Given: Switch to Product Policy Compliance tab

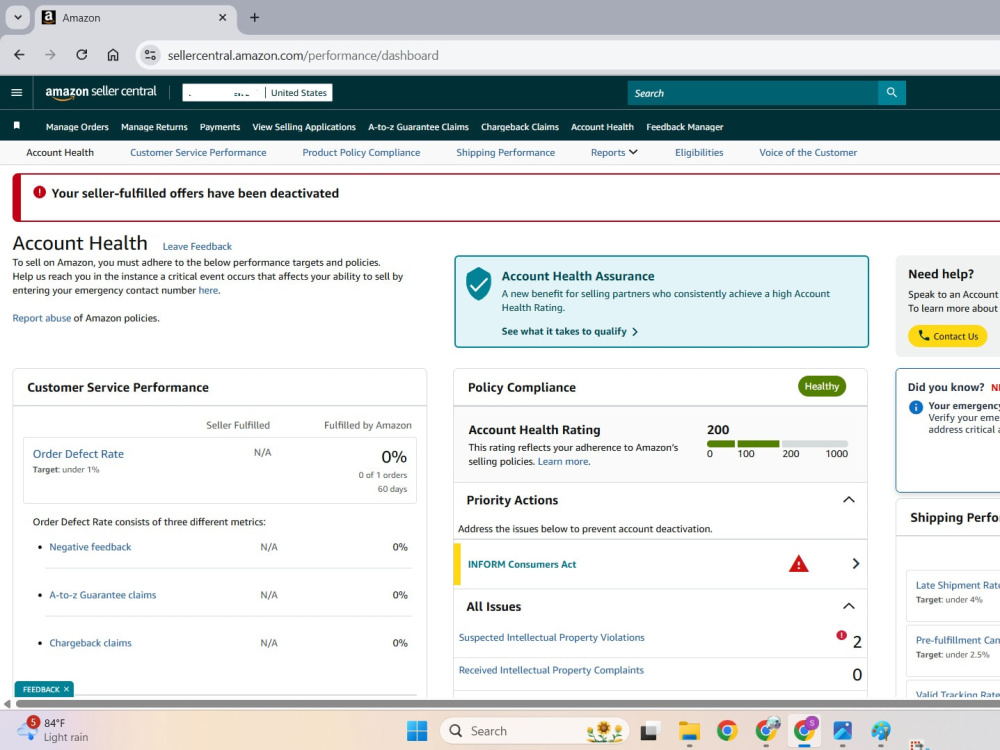Looking at the screenshot, I should (361, 152).
